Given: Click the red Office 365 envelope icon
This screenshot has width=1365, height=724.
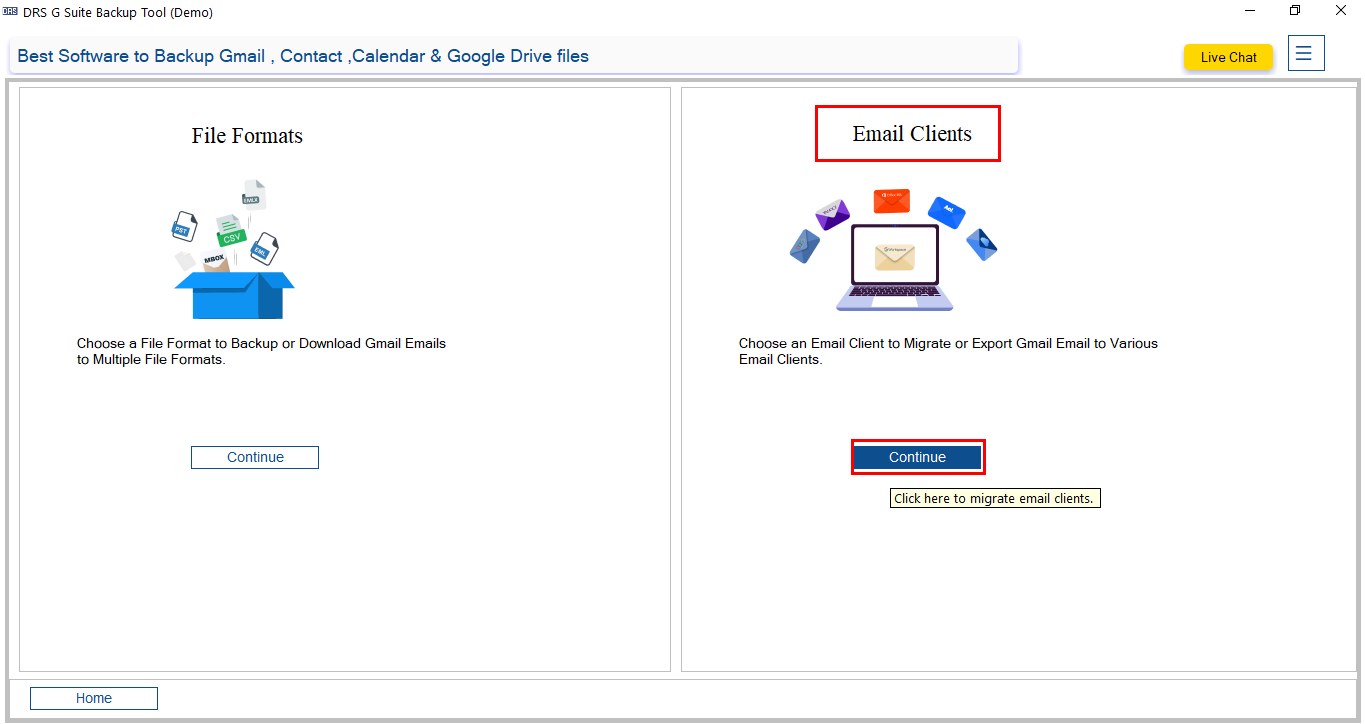Looking at the screenshot, I should (x=892, y=200).
